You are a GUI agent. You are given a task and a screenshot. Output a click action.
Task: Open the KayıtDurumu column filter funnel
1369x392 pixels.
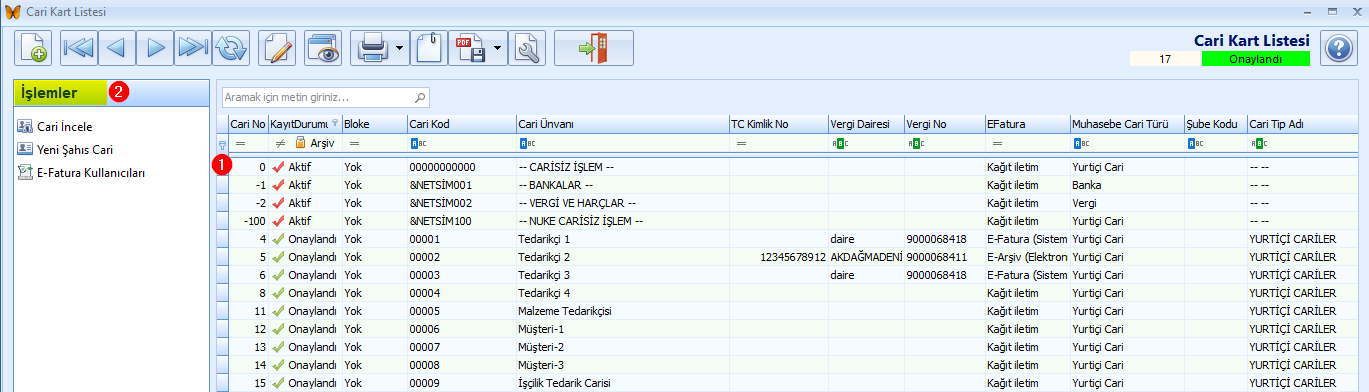[335, 124]
